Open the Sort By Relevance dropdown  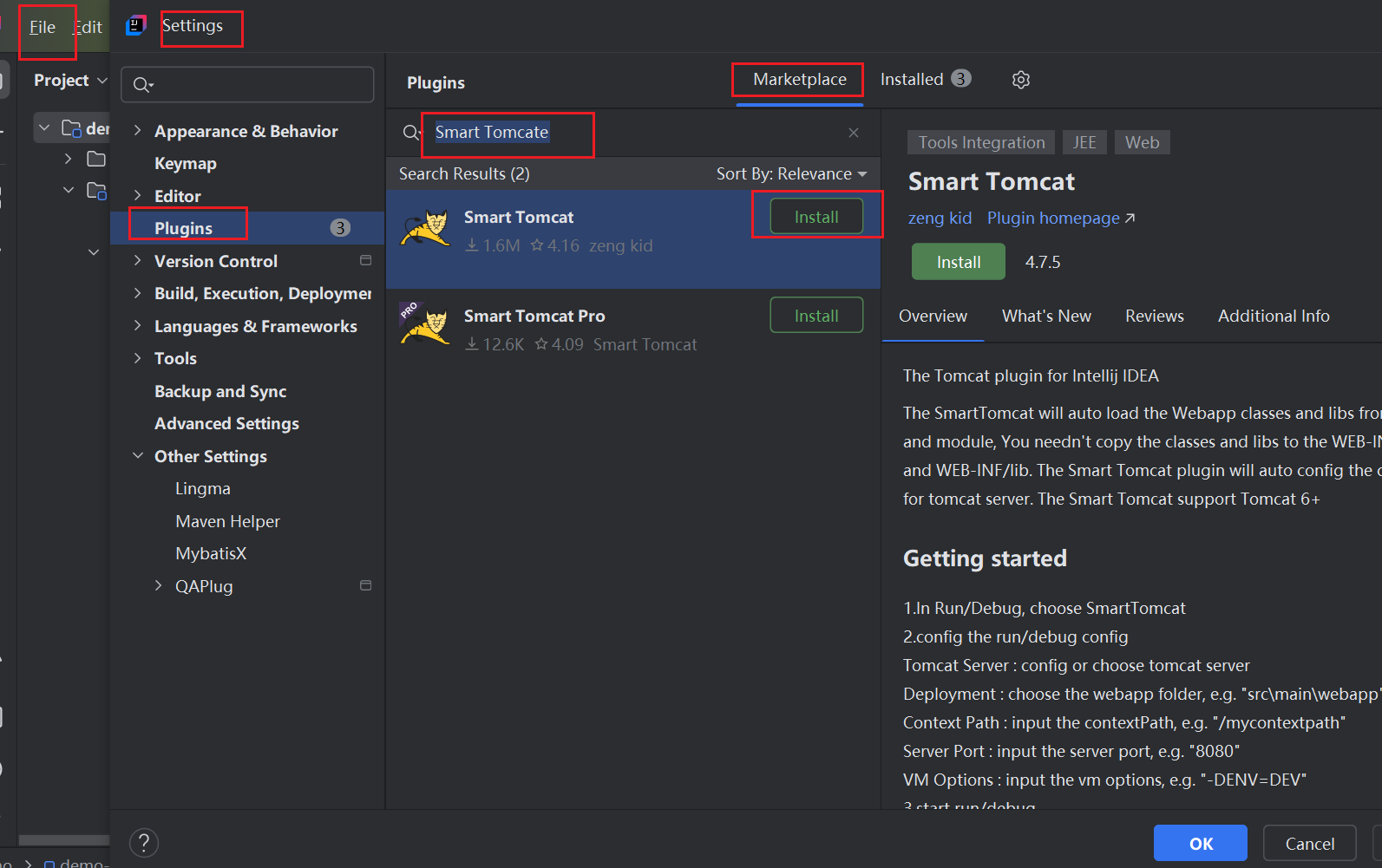pos(791,174)
